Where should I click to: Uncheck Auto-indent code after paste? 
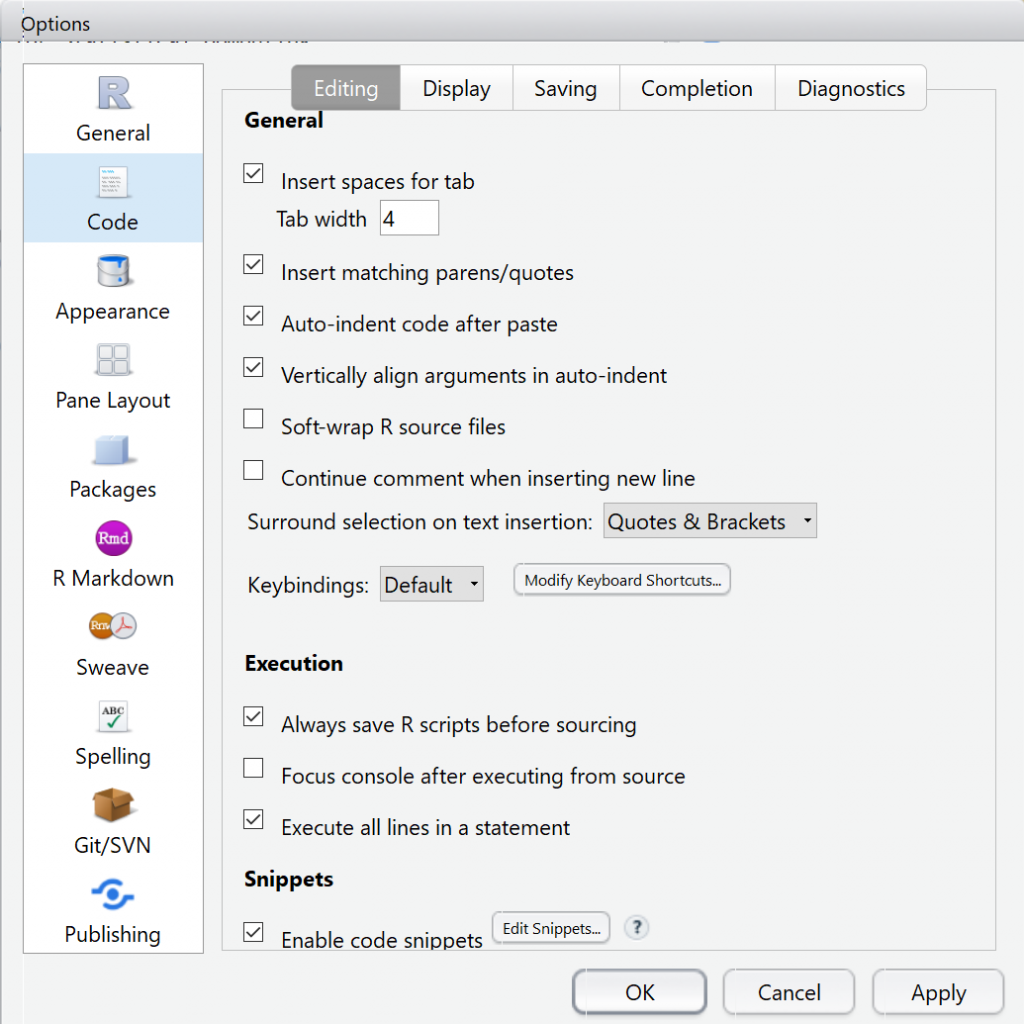253,316
